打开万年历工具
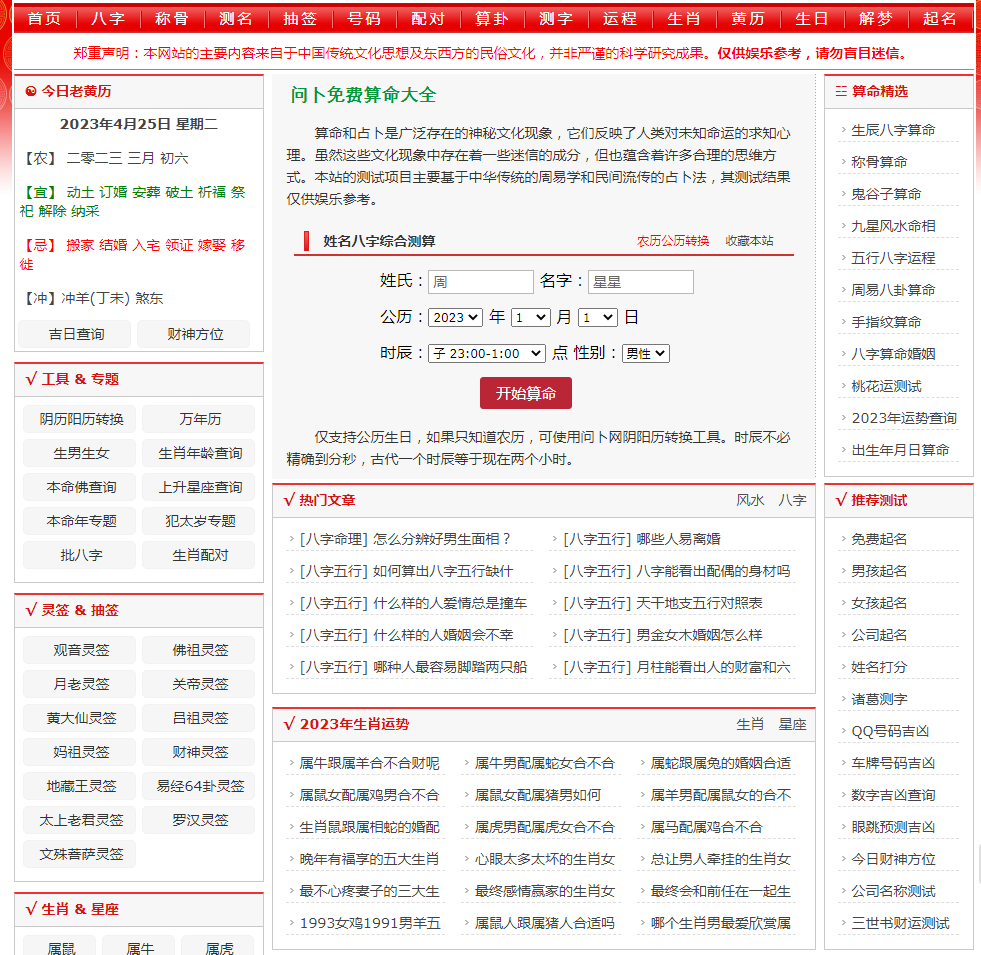 [x=198, y=418]
